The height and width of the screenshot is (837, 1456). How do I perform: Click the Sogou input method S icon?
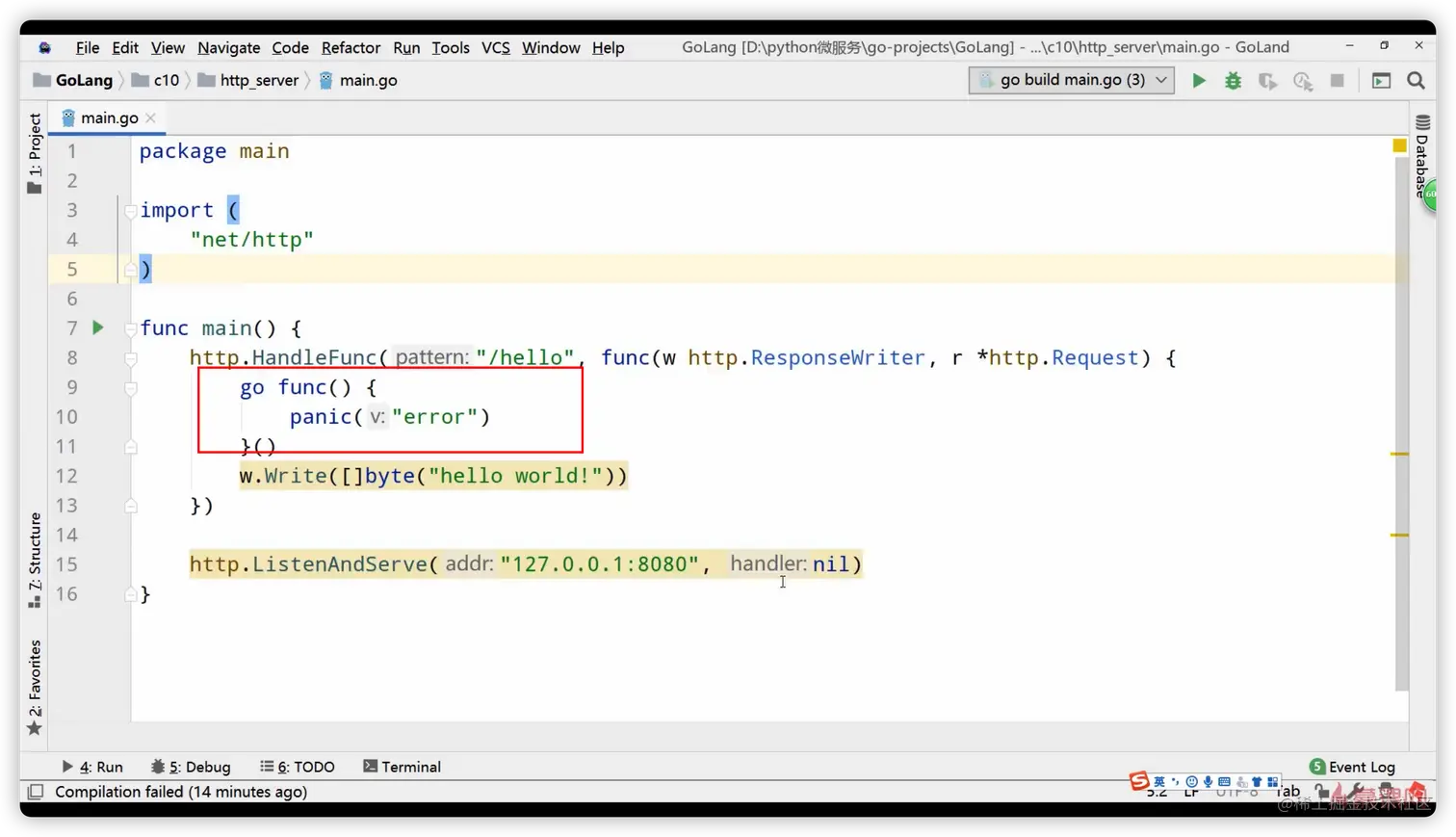[x=1139, y=780]
